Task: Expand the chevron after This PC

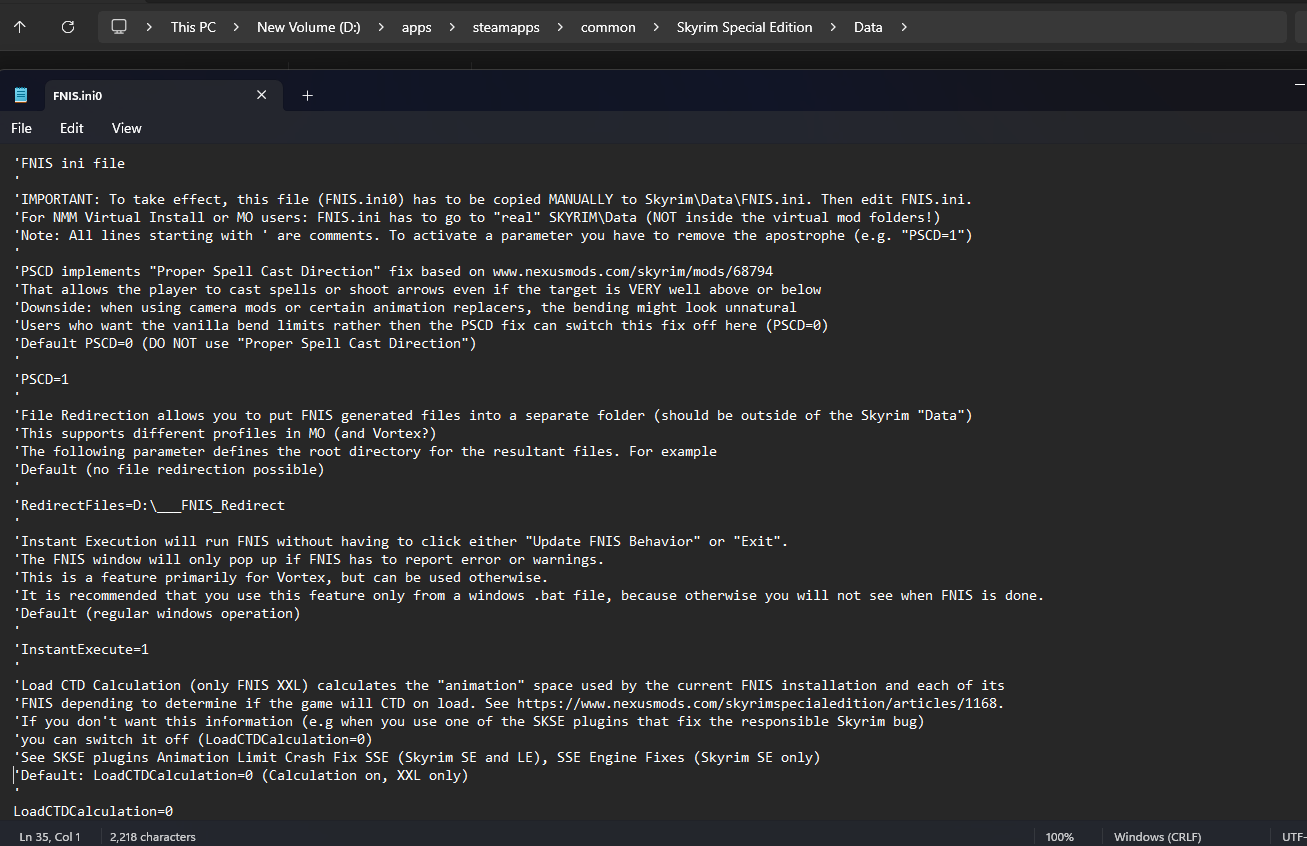Action: coord(236,27)
